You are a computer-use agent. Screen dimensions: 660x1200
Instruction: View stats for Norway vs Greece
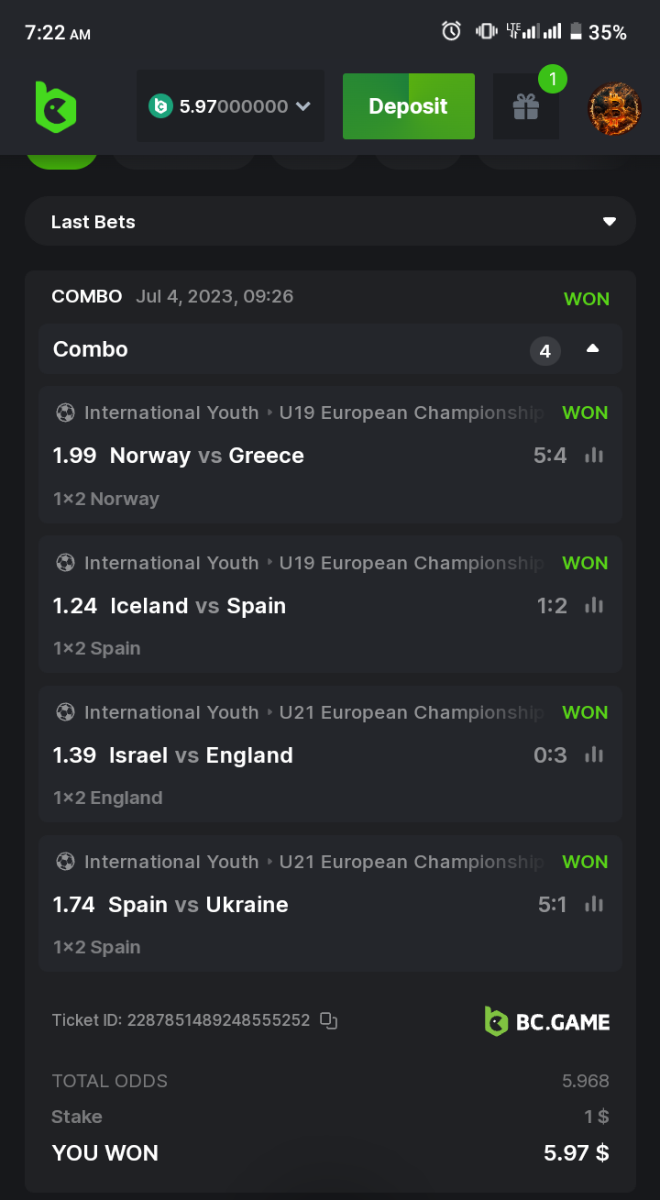tap(594, 456)
